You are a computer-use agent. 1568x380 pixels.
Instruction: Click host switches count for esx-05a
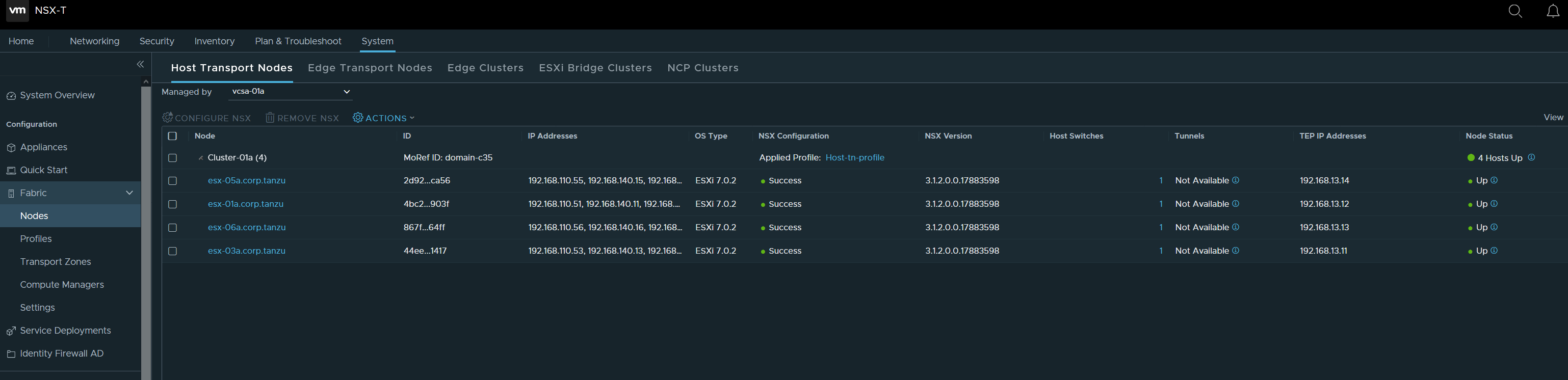pyautogui.click(x=1161, y=180)
